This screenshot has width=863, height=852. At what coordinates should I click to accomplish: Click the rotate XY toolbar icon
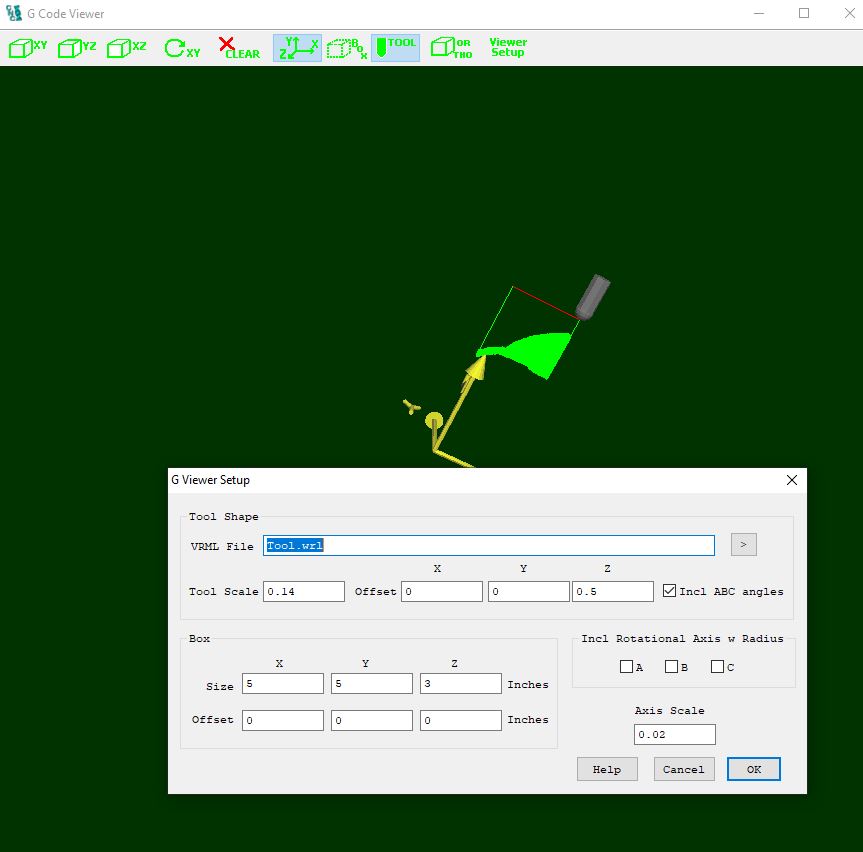pos(182,48)
